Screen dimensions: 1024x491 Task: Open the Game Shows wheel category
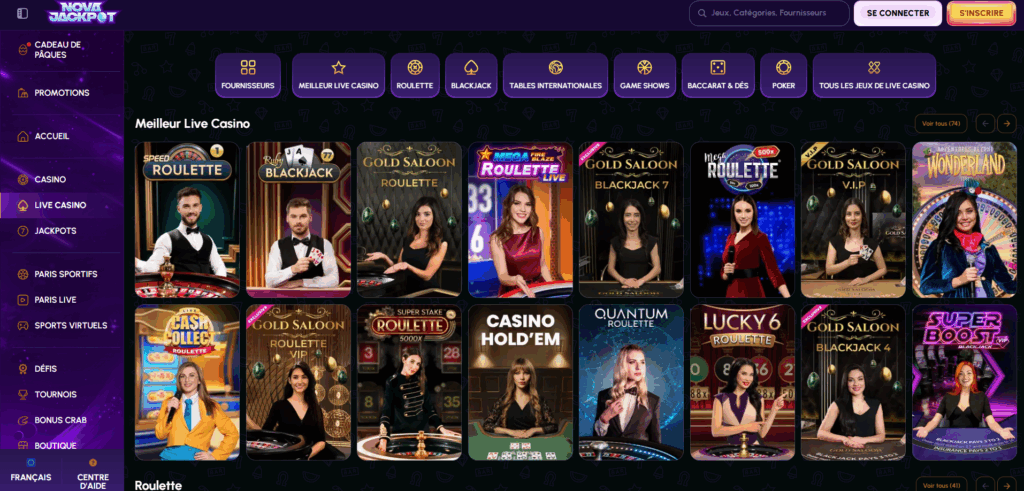[x=645, y=76]
